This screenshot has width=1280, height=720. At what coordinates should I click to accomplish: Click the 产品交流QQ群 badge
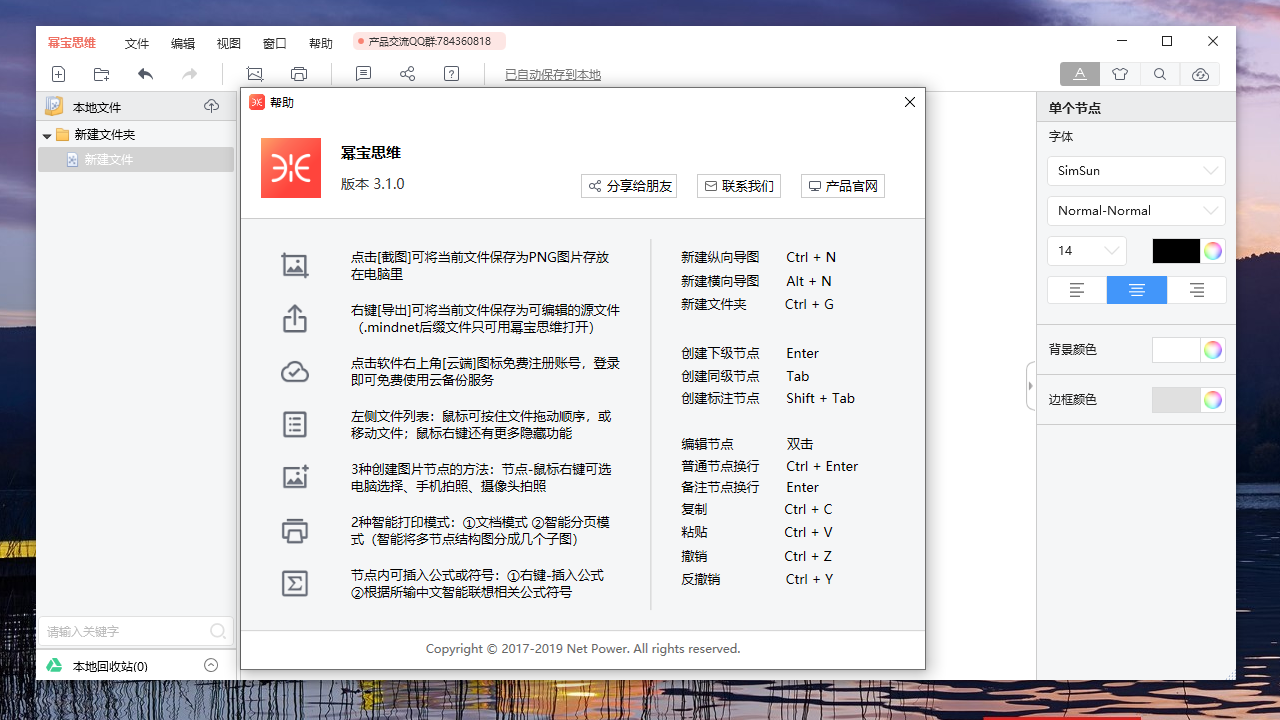[x=429, y=41]
